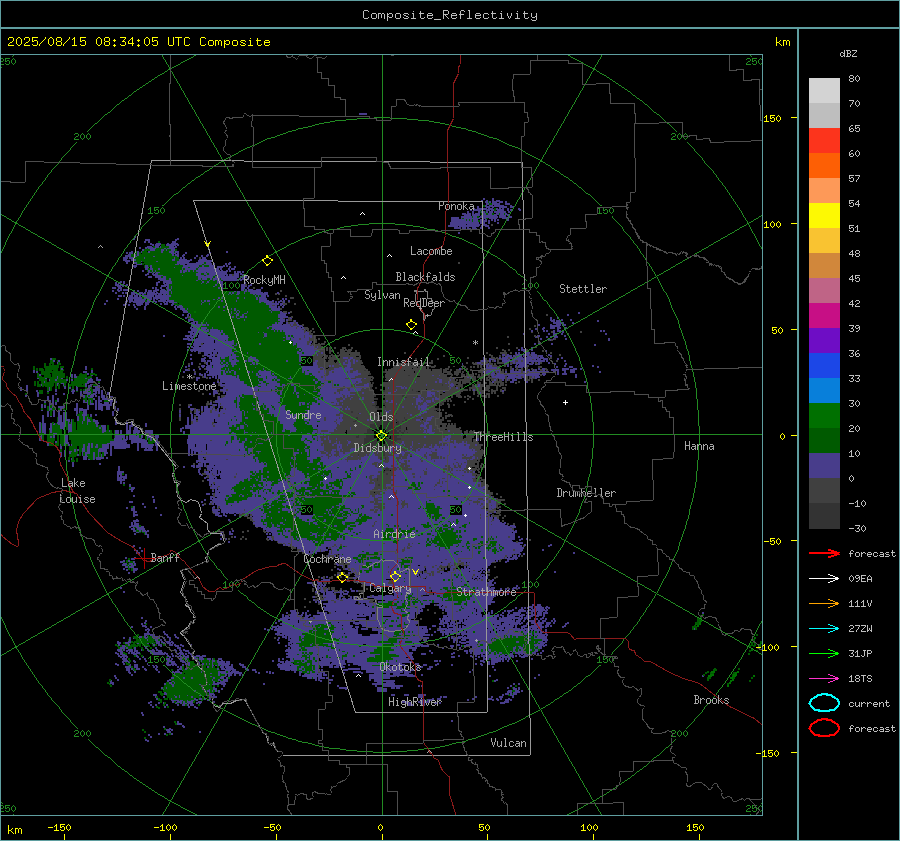Click the red forecast ellipse icon
Screen dimensions: 900x841
point(824,728)
